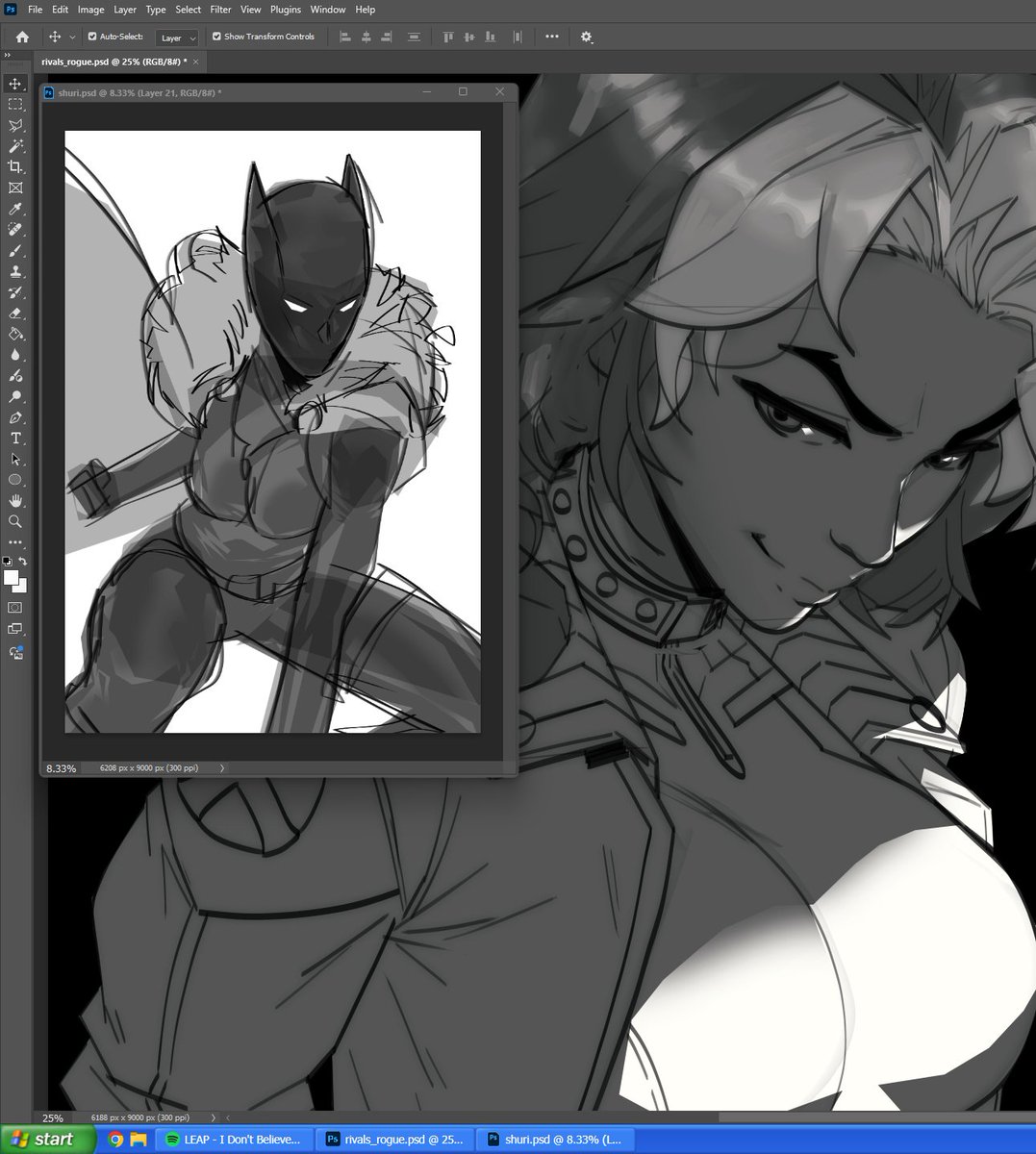Expand the collapsed toolbox double-arrow
Screen dimensions: 1036x1154
8,55
